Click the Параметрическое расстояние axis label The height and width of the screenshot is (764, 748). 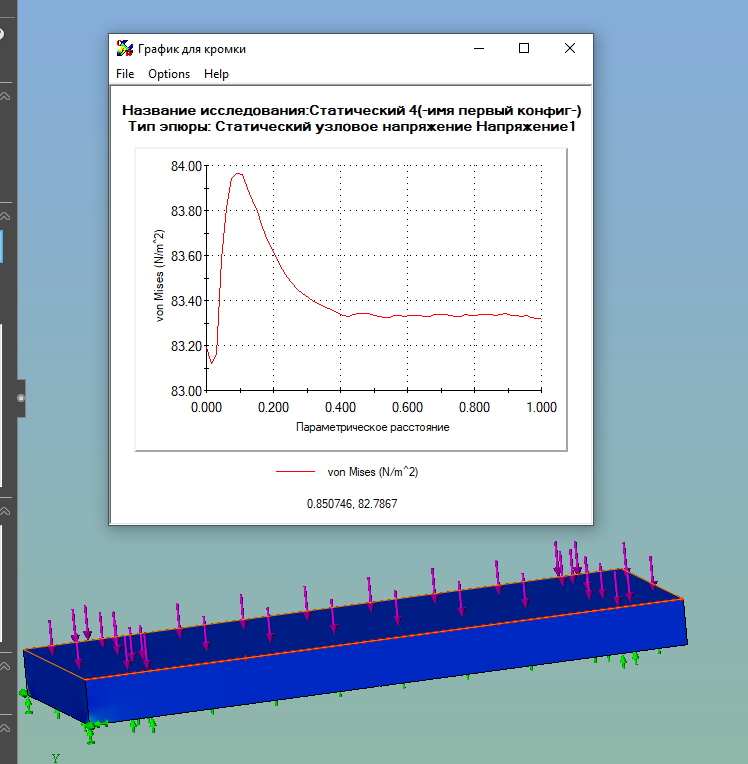pos(373,427)
